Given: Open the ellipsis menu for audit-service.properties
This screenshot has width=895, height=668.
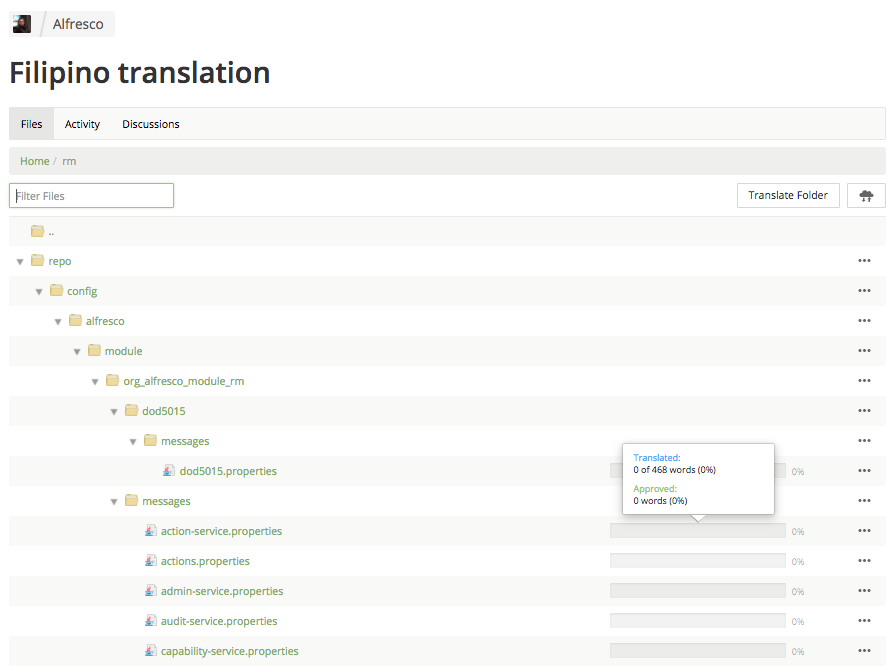Looking at the screenshot, I should (864, 620).
